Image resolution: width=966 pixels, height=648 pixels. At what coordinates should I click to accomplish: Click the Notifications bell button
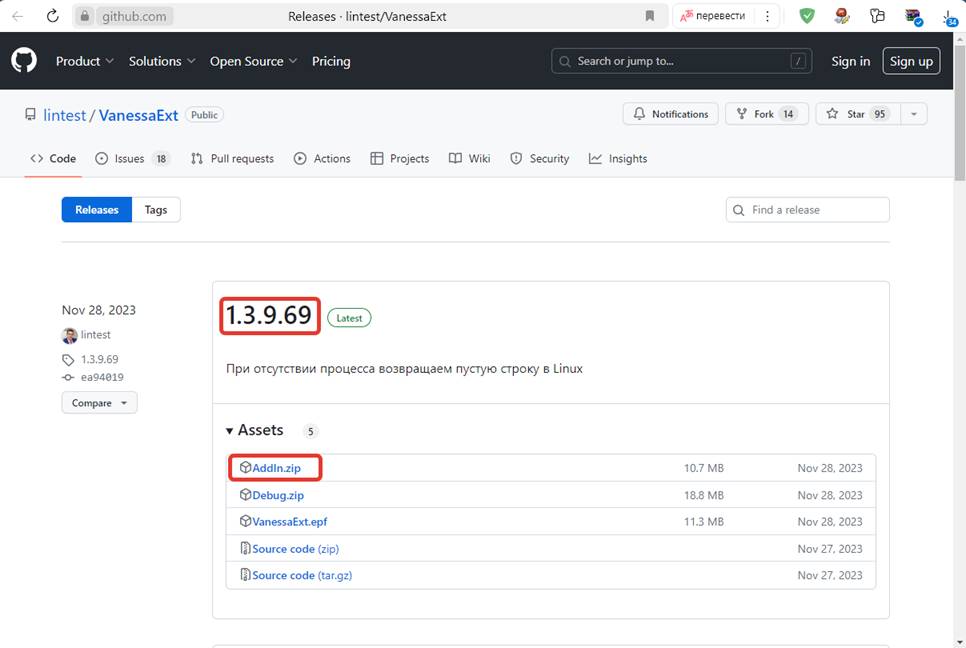pyautogui.click(x=671, y=114)
